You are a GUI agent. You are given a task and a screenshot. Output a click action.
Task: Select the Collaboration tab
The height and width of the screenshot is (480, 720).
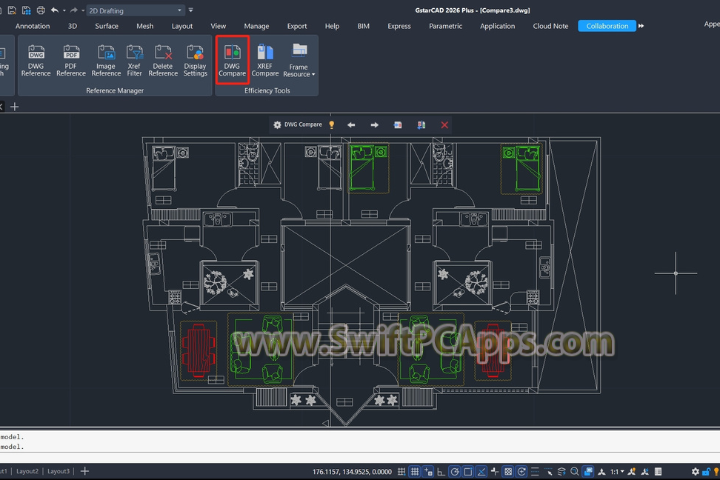(x=607, y=26)
